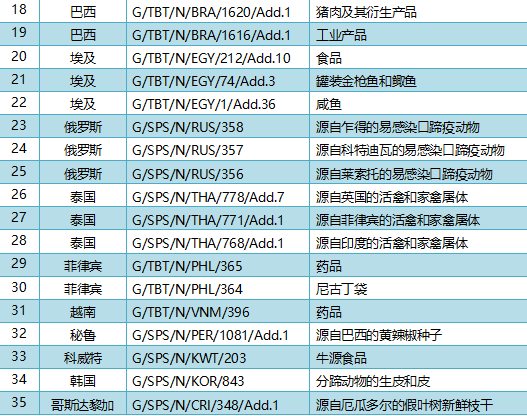
Task: Click the country cell 越南
Action: (83, 313)
